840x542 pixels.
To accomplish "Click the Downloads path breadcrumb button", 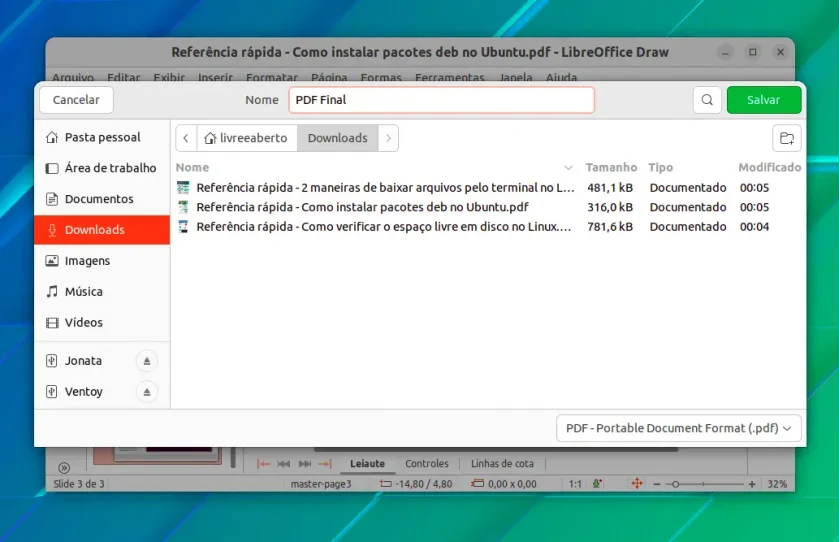I will [x=338, y=138].
